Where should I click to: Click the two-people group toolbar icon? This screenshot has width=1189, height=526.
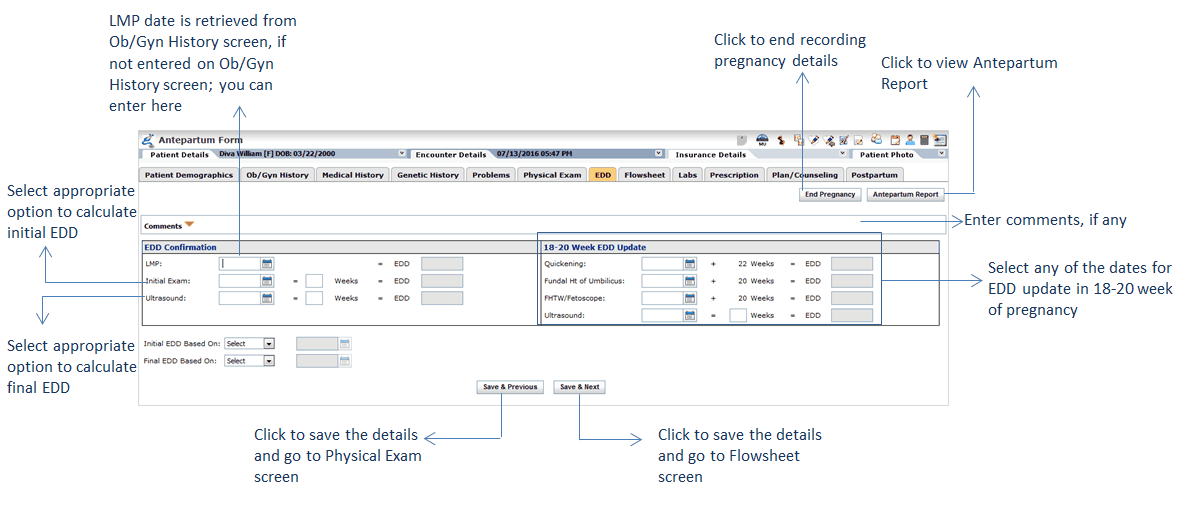tap(876, 141)
